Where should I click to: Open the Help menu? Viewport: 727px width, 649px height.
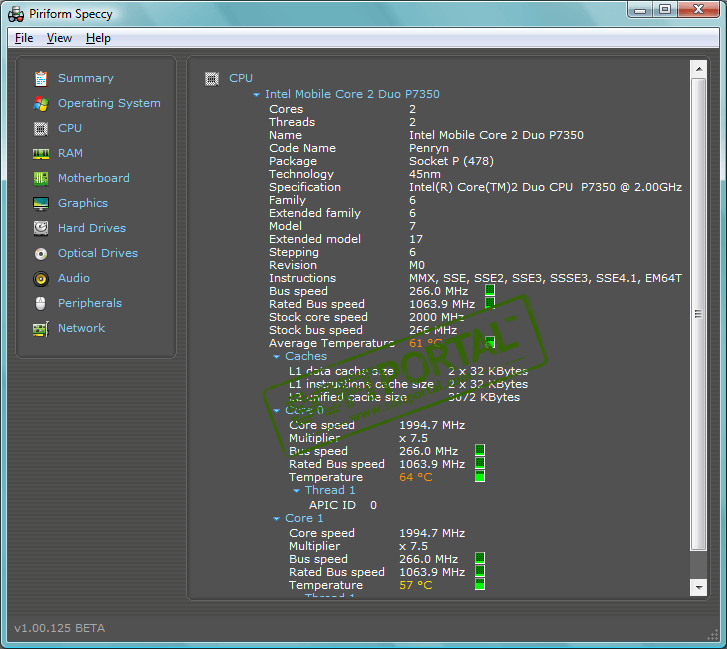tap(98, 38)
